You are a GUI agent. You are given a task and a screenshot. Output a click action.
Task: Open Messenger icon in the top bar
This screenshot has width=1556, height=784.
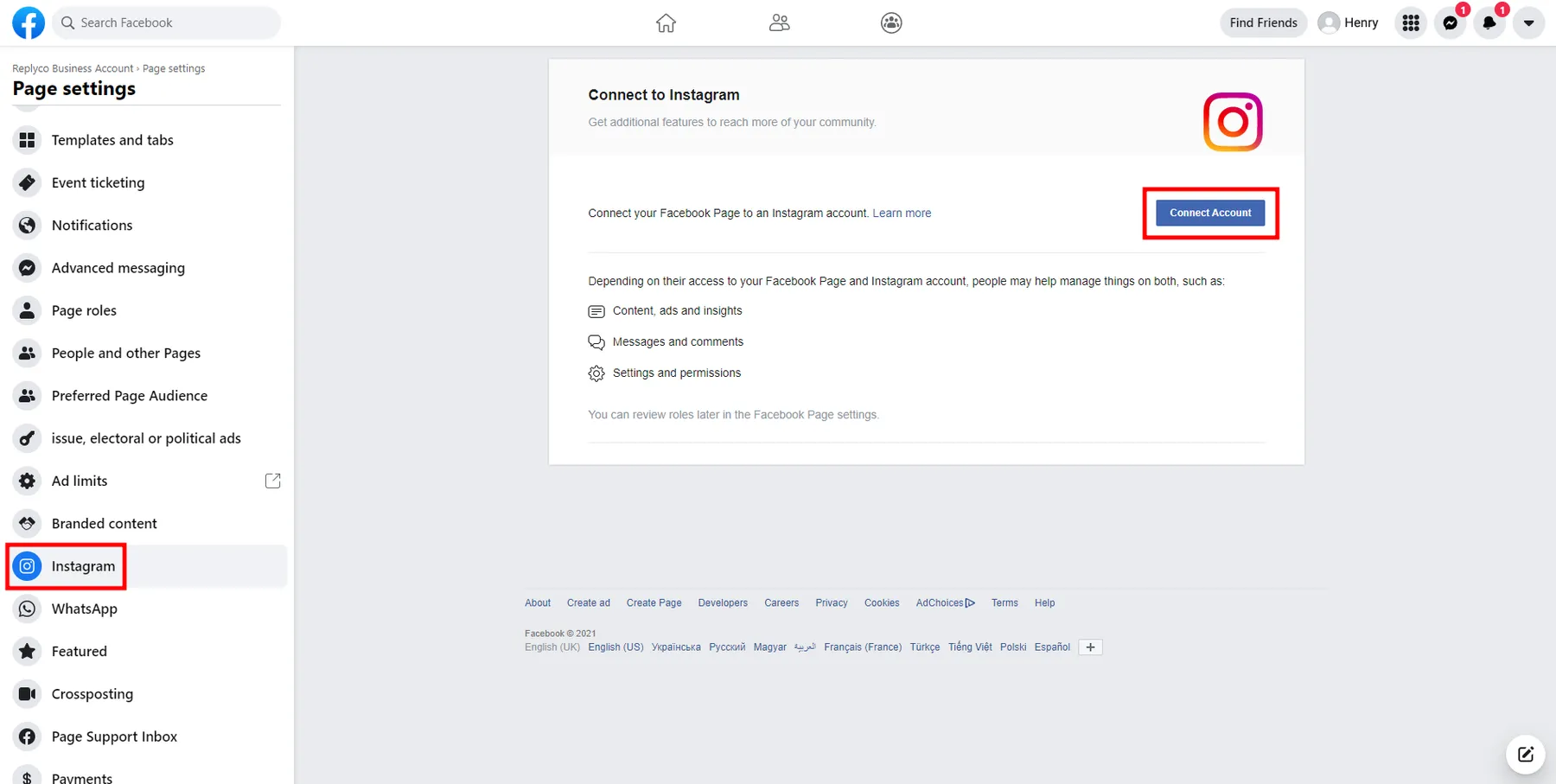(x=1451, y=23)
